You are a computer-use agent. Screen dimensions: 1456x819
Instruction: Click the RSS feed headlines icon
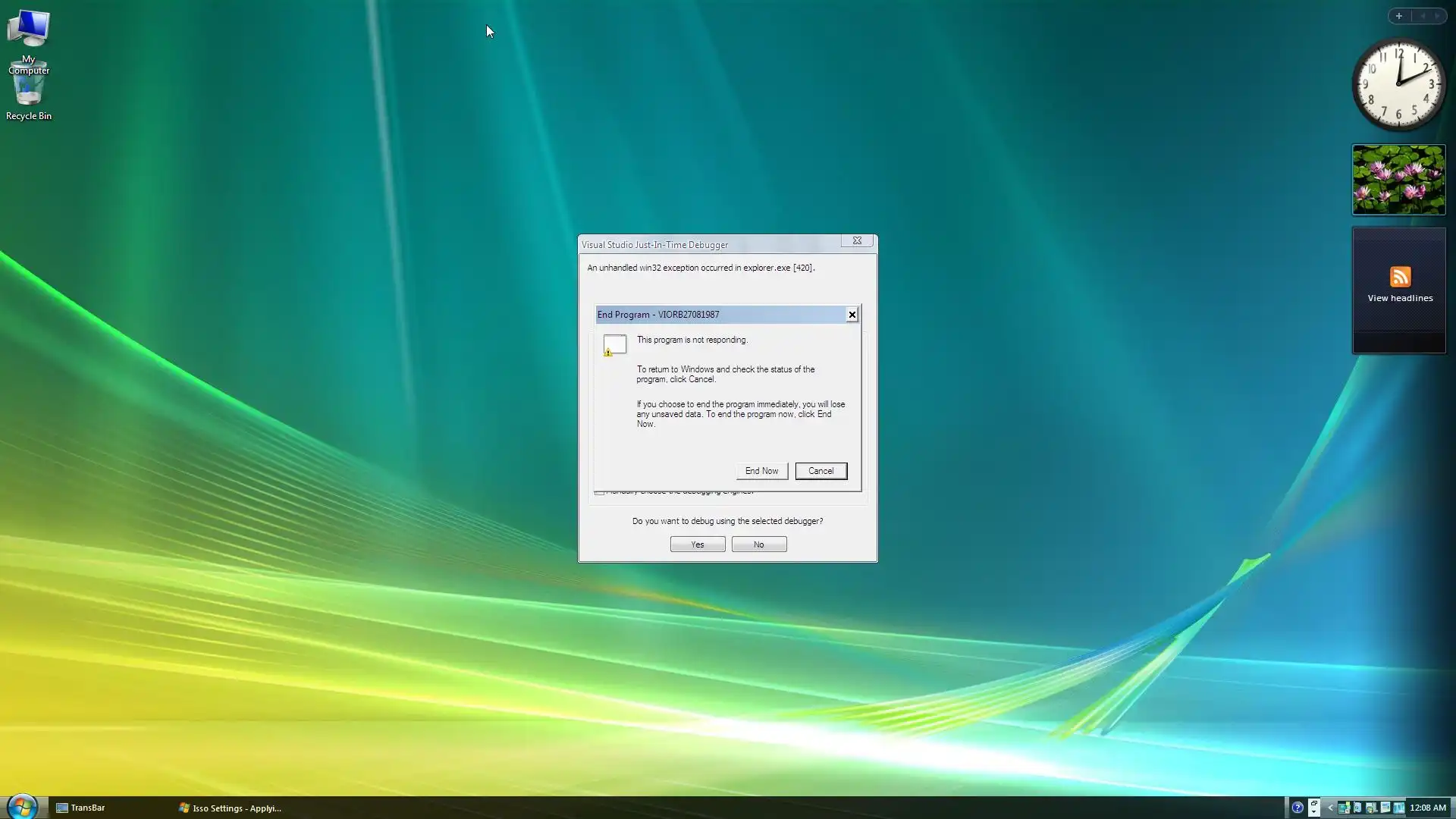pos(1400,277)
